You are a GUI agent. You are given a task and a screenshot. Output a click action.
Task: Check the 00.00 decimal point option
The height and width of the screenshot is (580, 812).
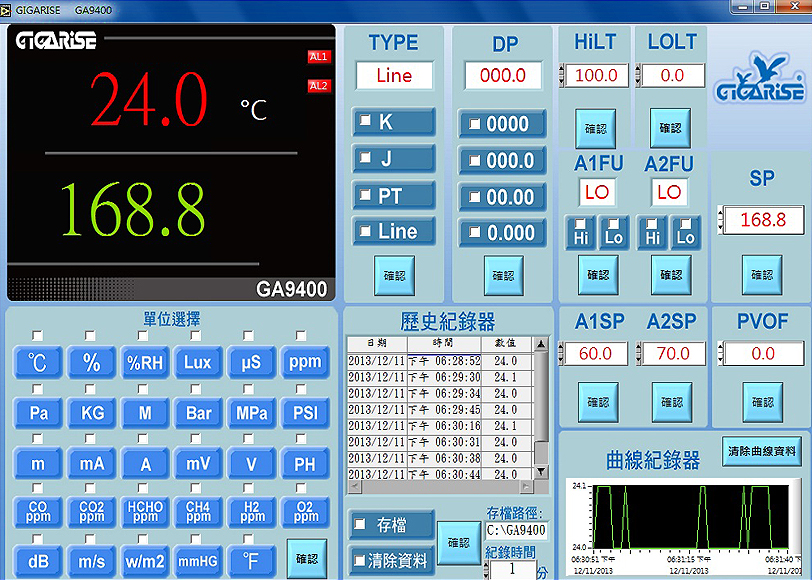[x=474, y=197]
